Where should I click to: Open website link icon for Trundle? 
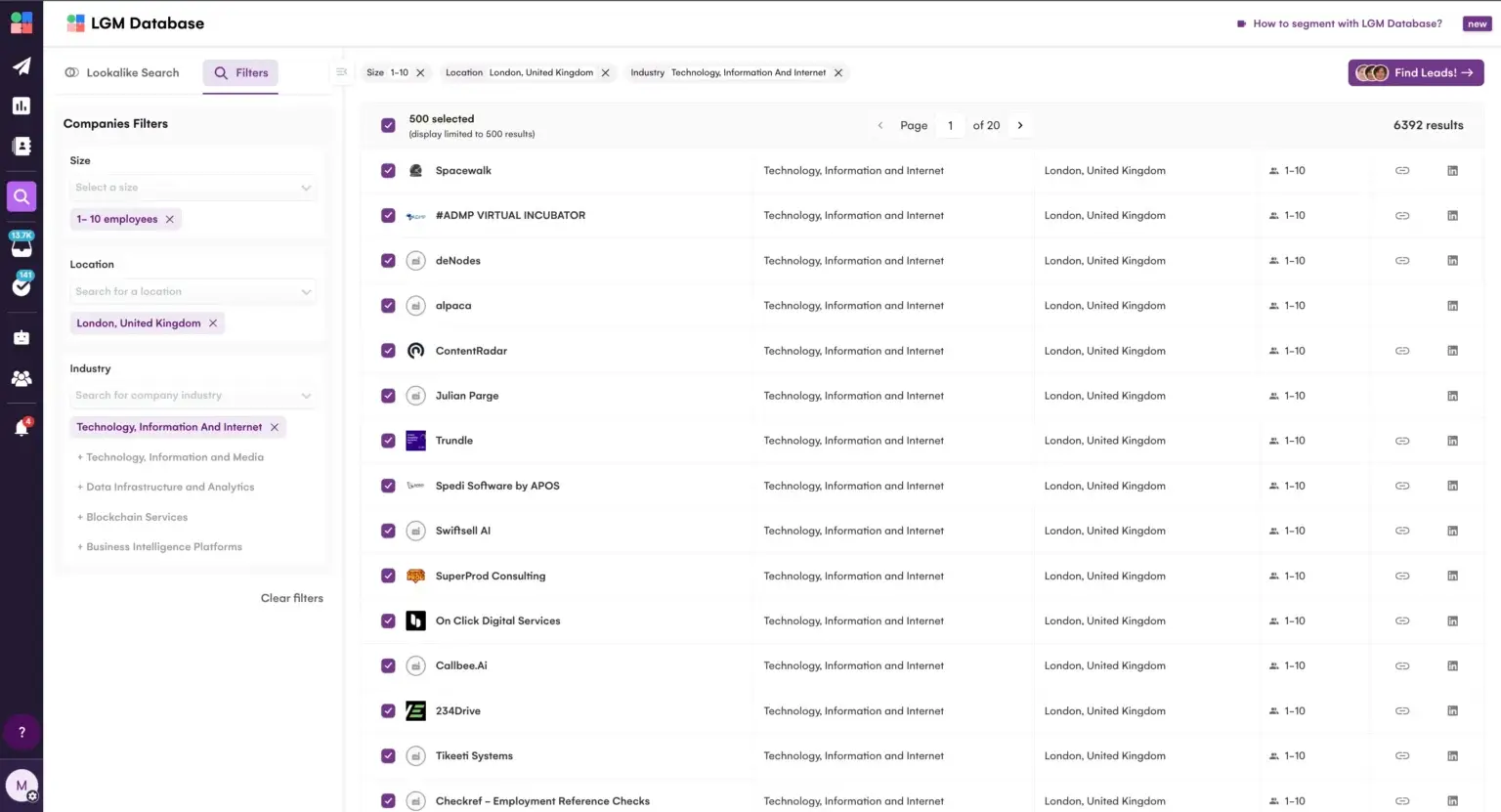(1402, 441)
